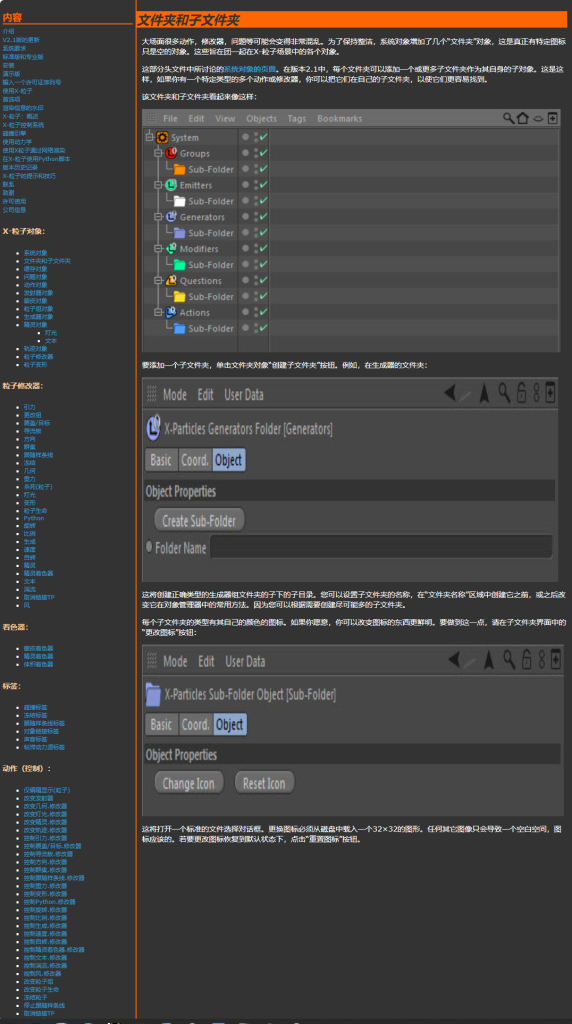The image size is (572, 1024).
Task: Open the File menu in the Object Manager
Action: tap(170, 119)
